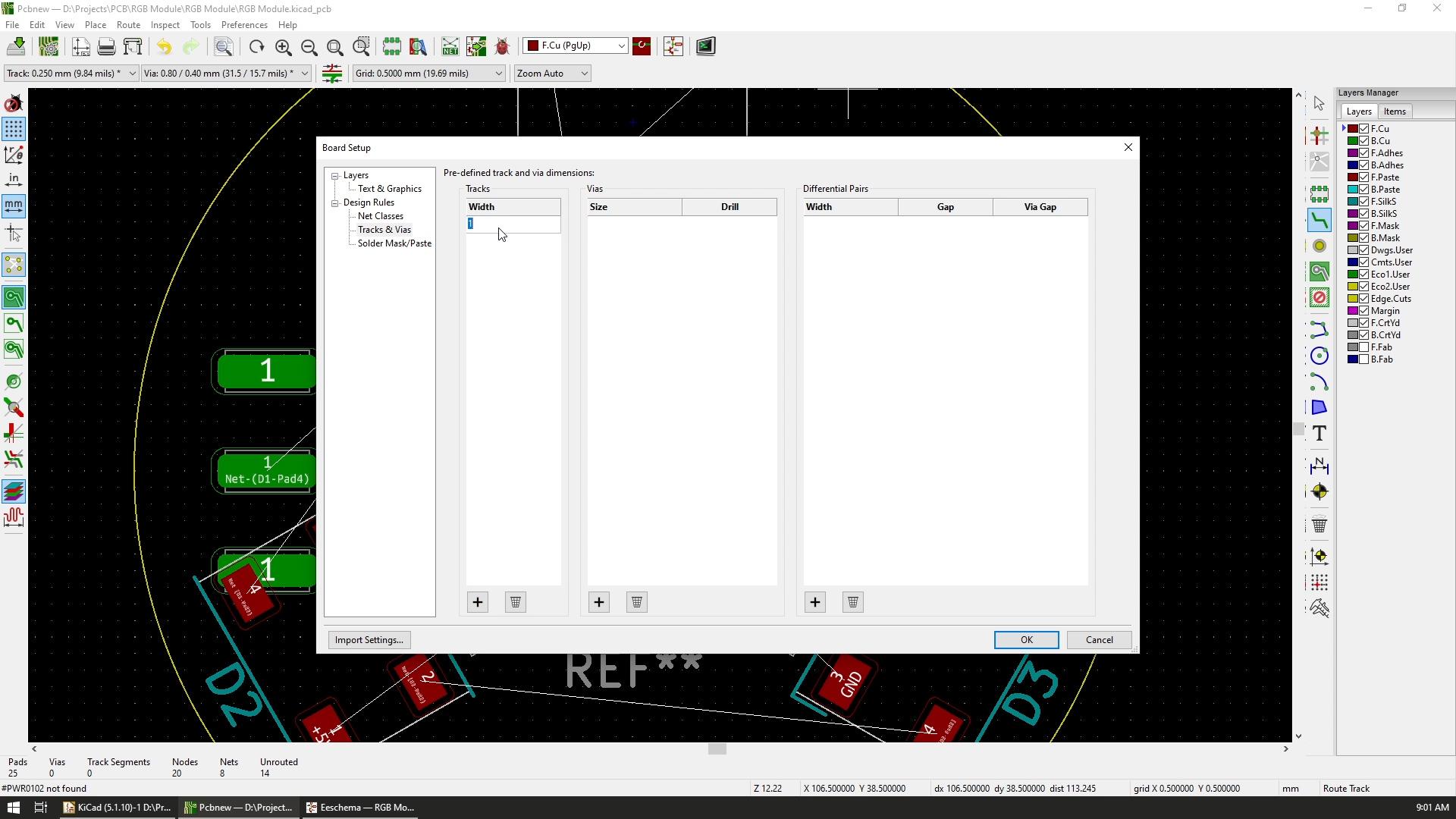The width and height of the screenshot is (1456, 819).
Task: Toggle F.Fab layer visibility checkbox
Action: (x=1363, y=347)
